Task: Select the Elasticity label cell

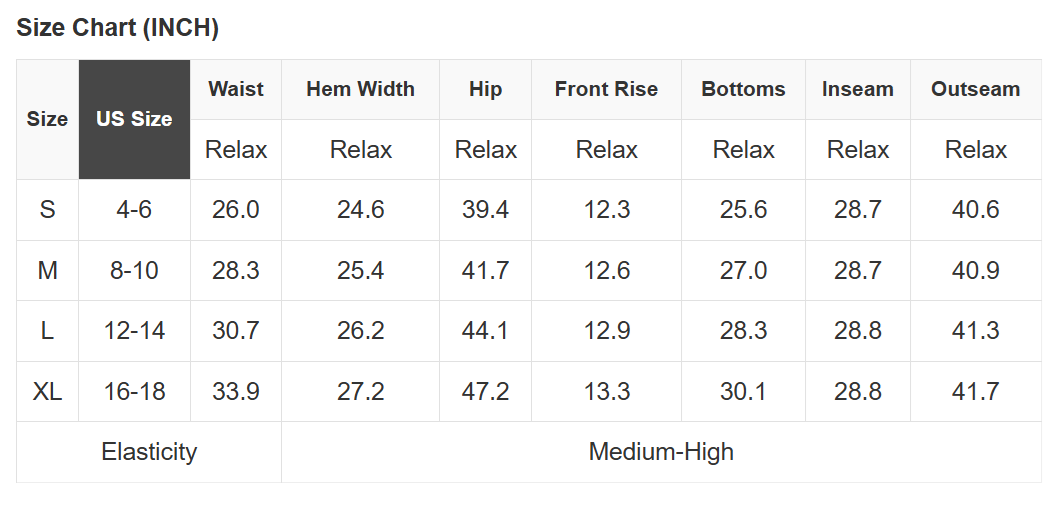Action: (x=149, y=451)
